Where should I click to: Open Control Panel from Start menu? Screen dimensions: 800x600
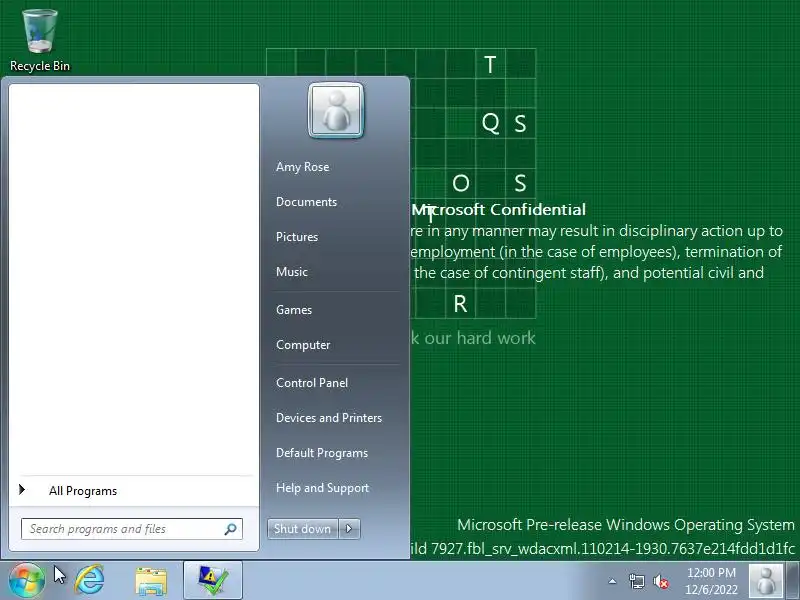[x=312, y=383]
